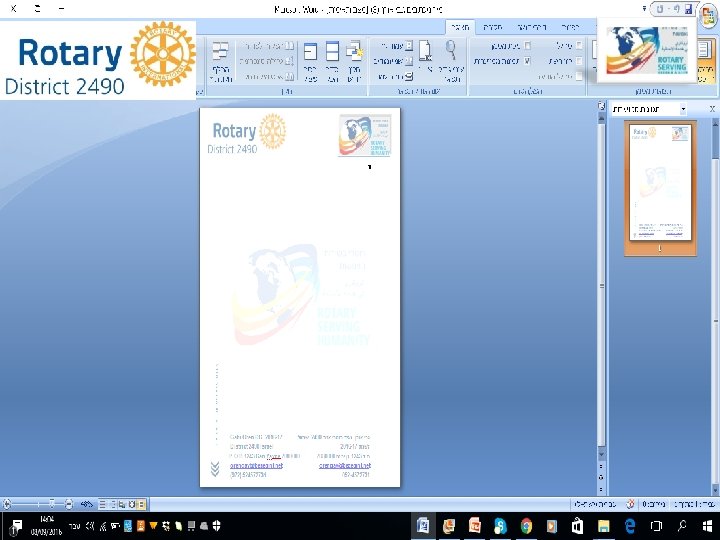This screenshot has width=720, height=540.
Task: Open the Action Center notification icon
Action: (16, 526)
